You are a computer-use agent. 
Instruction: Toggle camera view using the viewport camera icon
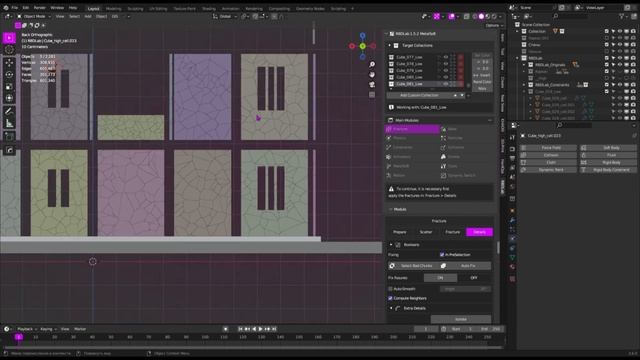click(x=372, y=84)
